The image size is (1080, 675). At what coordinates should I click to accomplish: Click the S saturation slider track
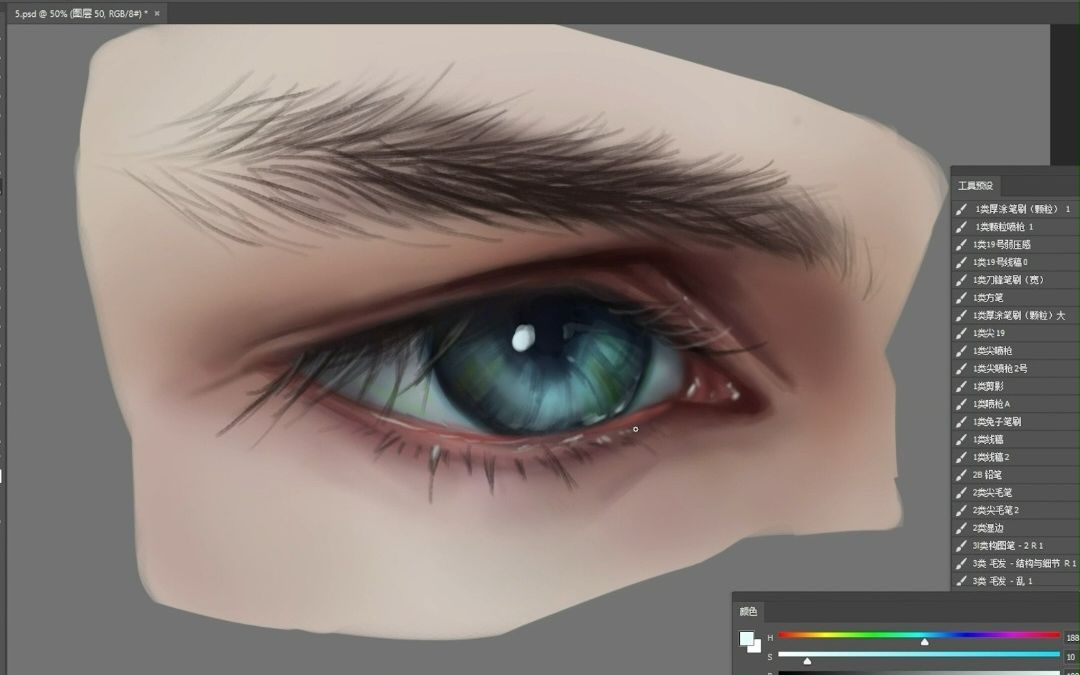[919, 654]
